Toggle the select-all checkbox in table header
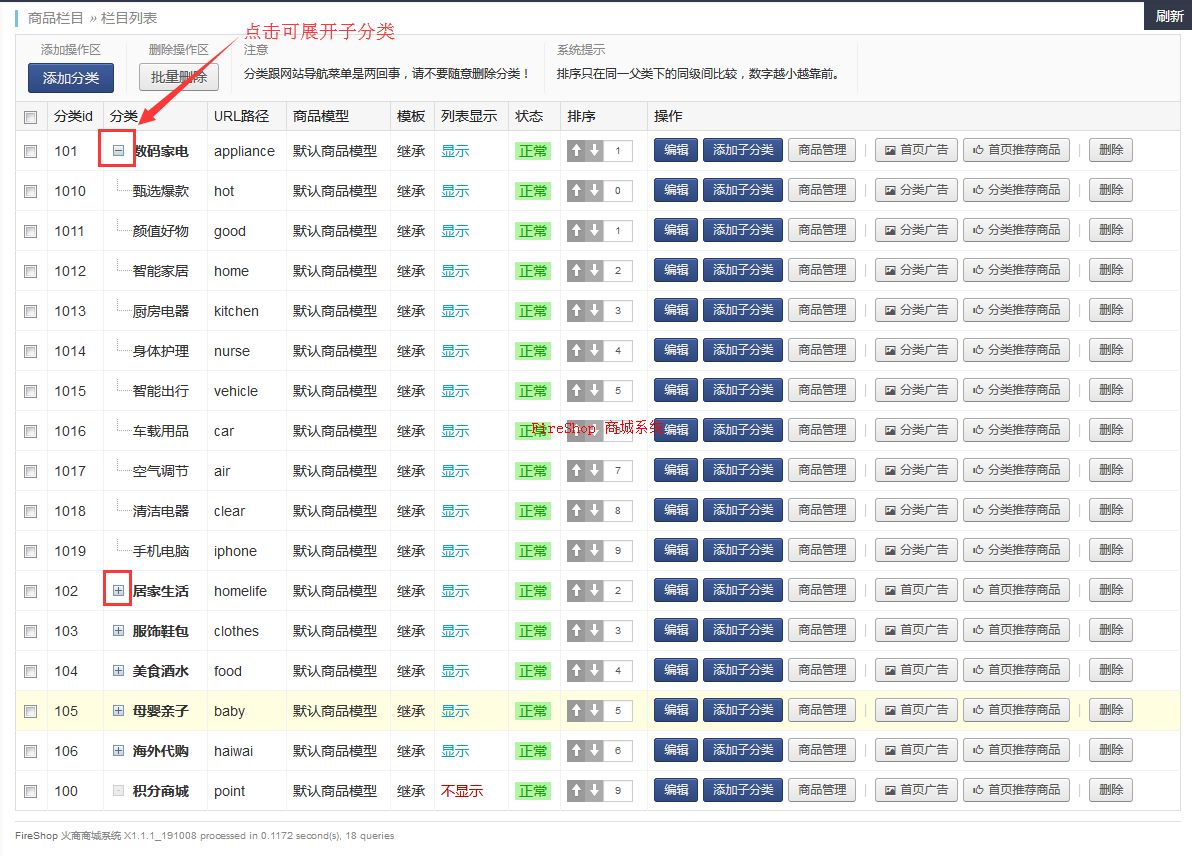The width and height of the screenshot is (1192, 856). tap(30, 117)
